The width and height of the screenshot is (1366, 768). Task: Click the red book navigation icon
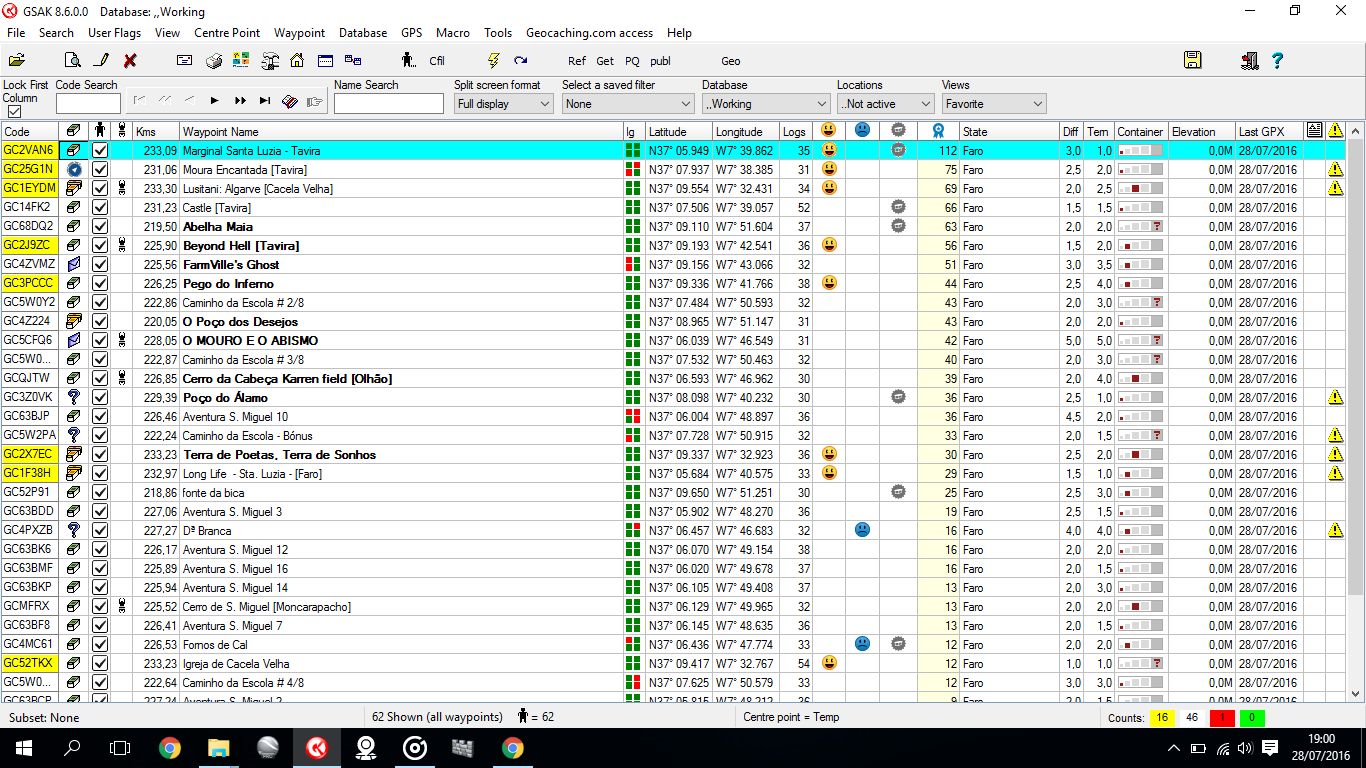(x=290, y=101)
